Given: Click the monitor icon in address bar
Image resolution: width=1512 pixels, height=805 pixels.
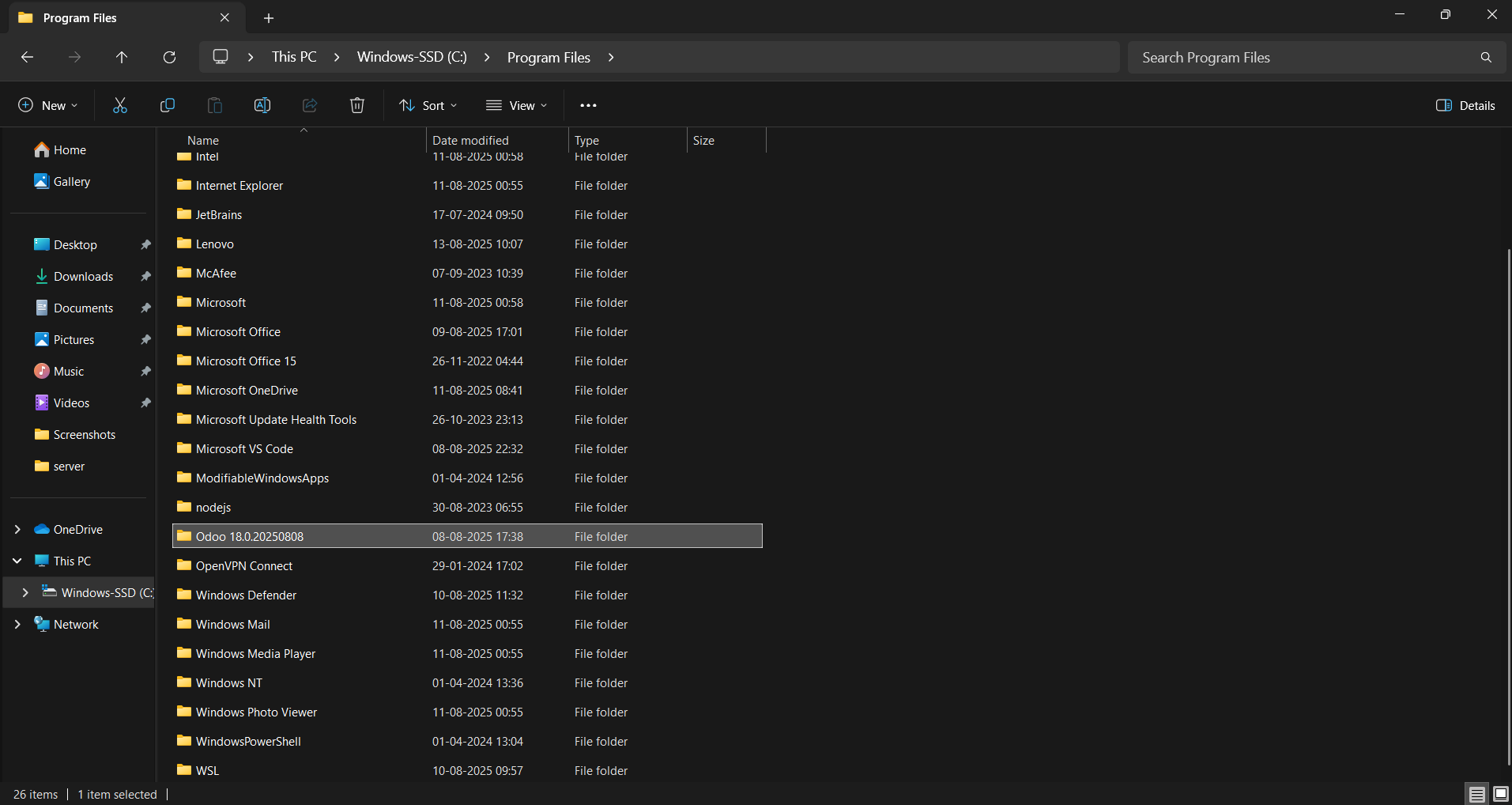Looking at the screenshot, I should [221, 57].
